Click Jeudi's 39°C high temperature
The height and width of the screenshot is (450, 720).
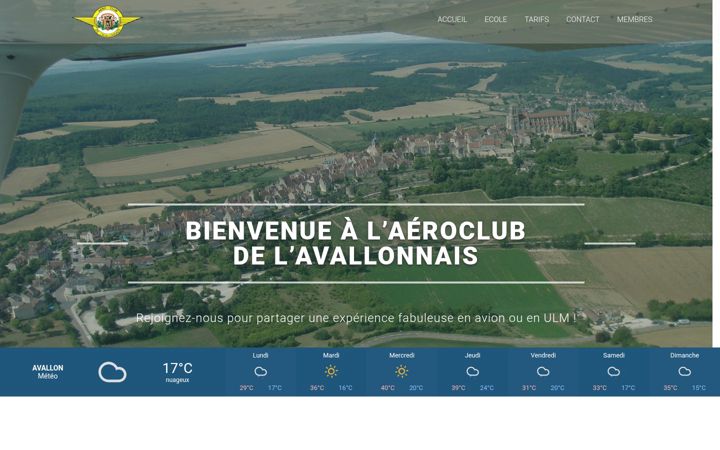pos(458,388)
